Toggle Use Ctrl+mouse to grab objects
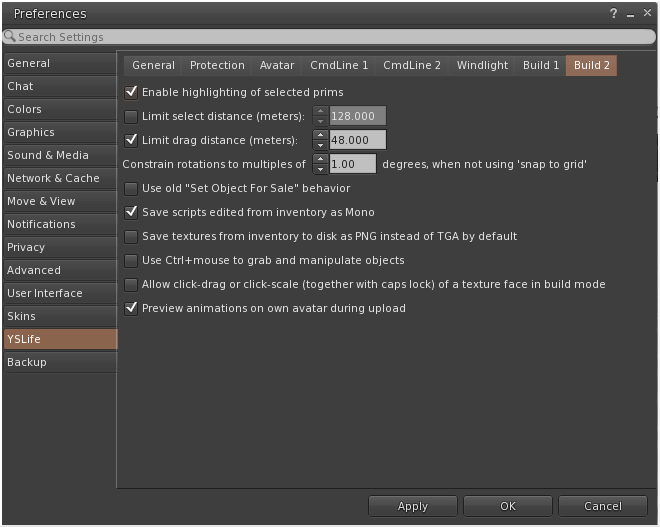 tap(131, 260)
